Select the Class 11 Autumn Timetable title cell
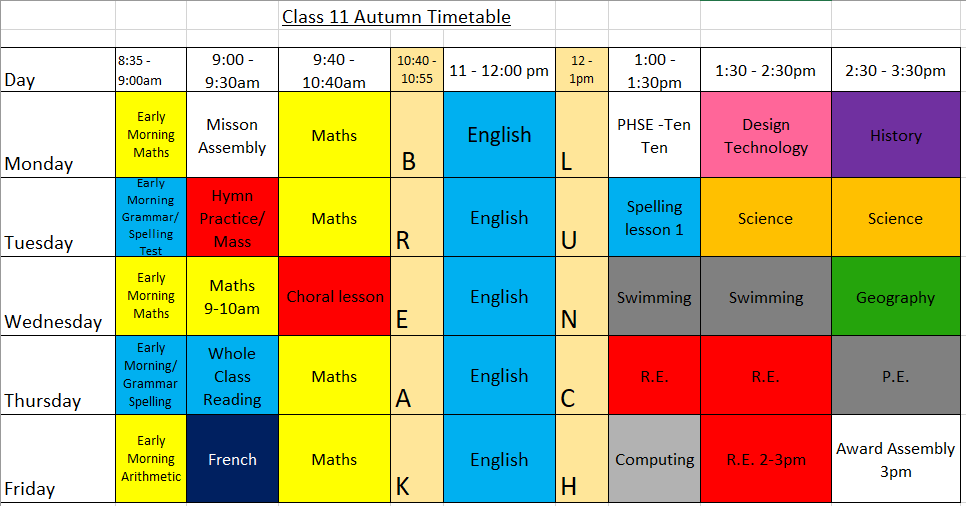Screen dimensions: 966x506 pos(396,17)
